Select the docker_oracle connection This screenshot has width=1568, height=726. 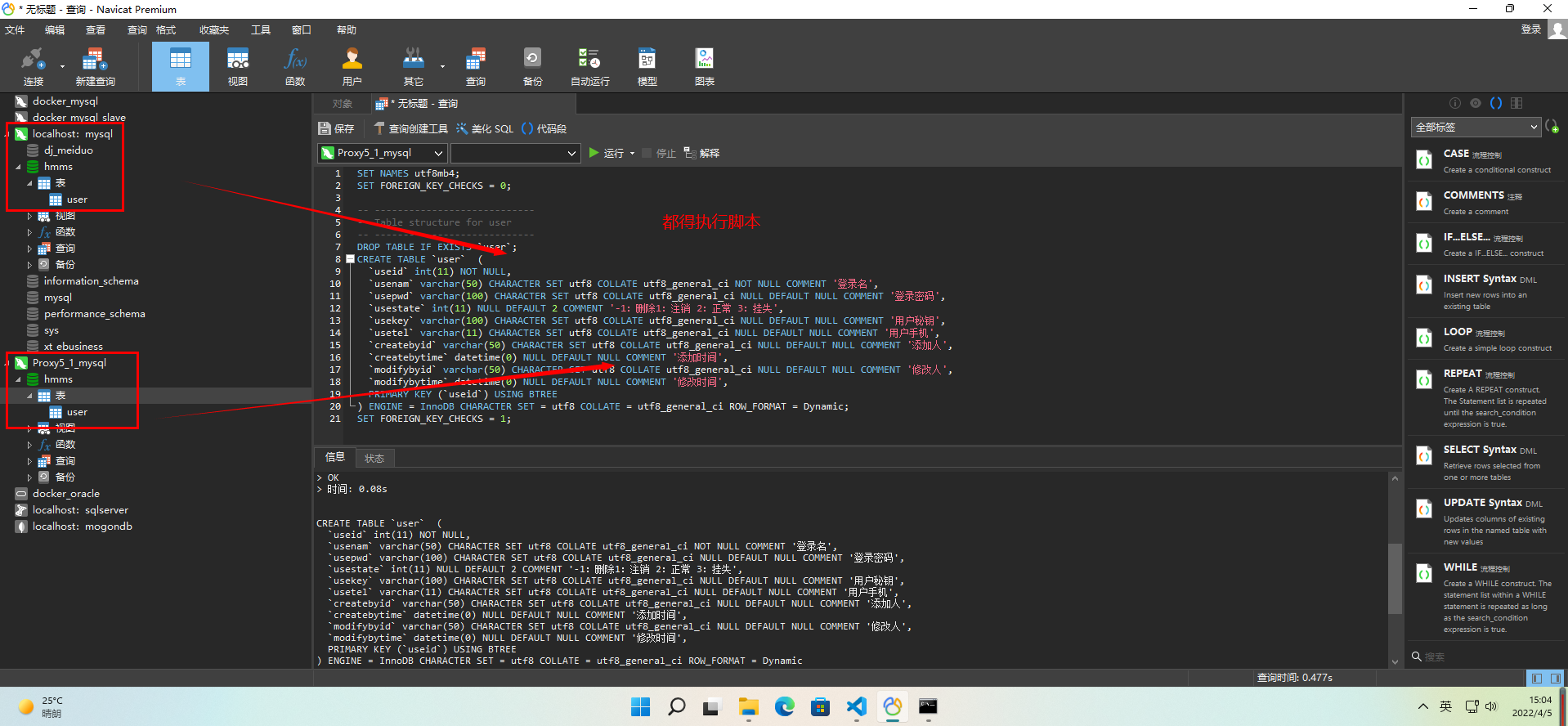[x=65, y=494]
